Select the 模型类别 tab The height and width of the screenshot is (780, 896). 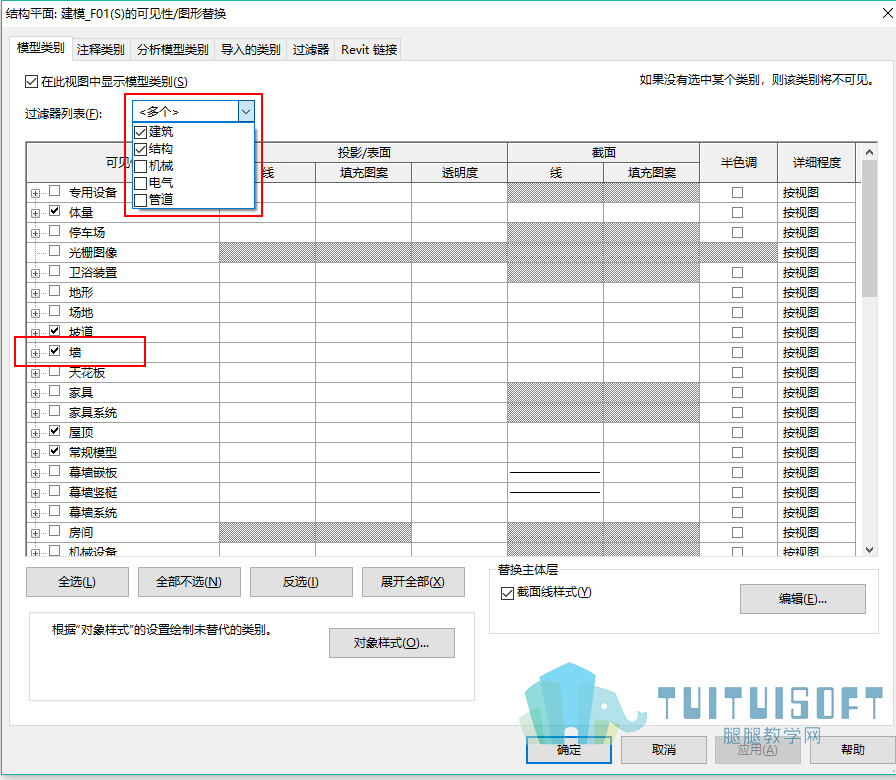click(41, 48)
